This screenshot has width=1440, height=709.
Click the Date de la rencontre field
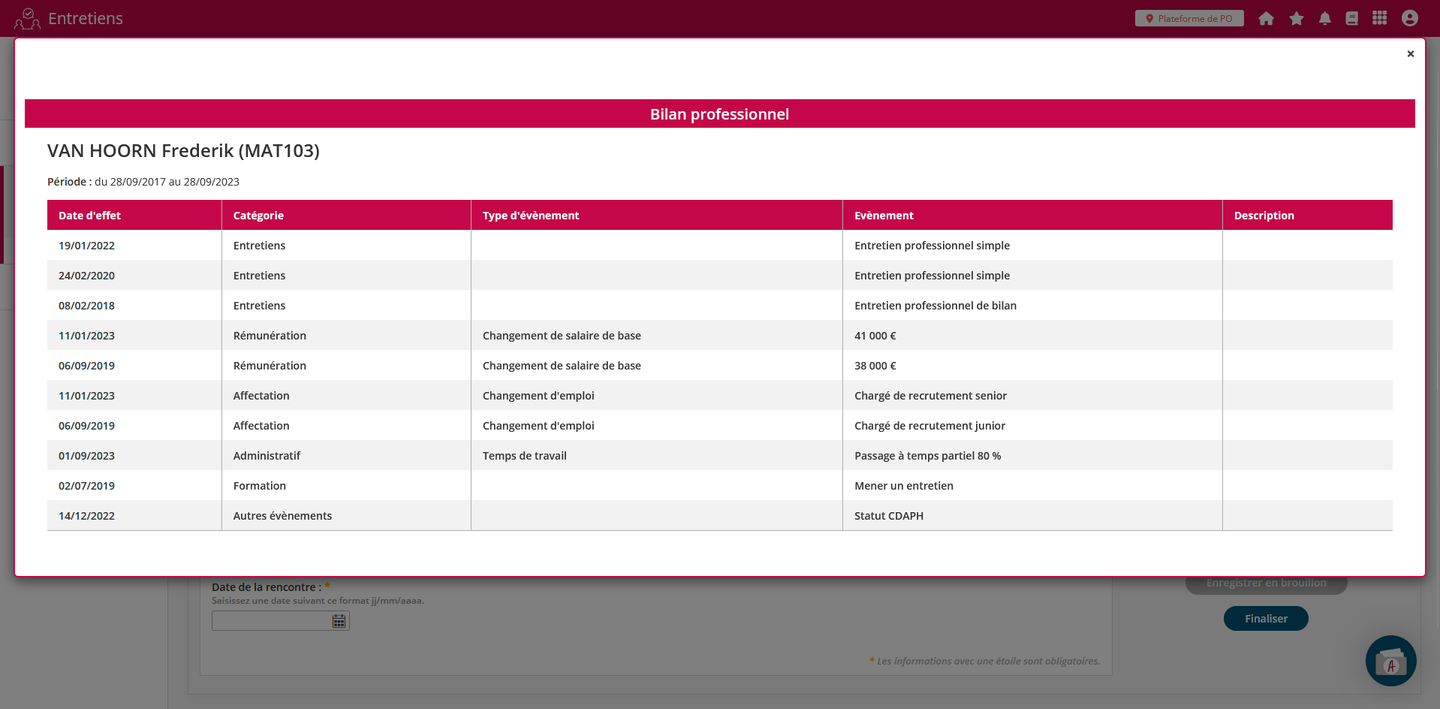coord(271,621)
